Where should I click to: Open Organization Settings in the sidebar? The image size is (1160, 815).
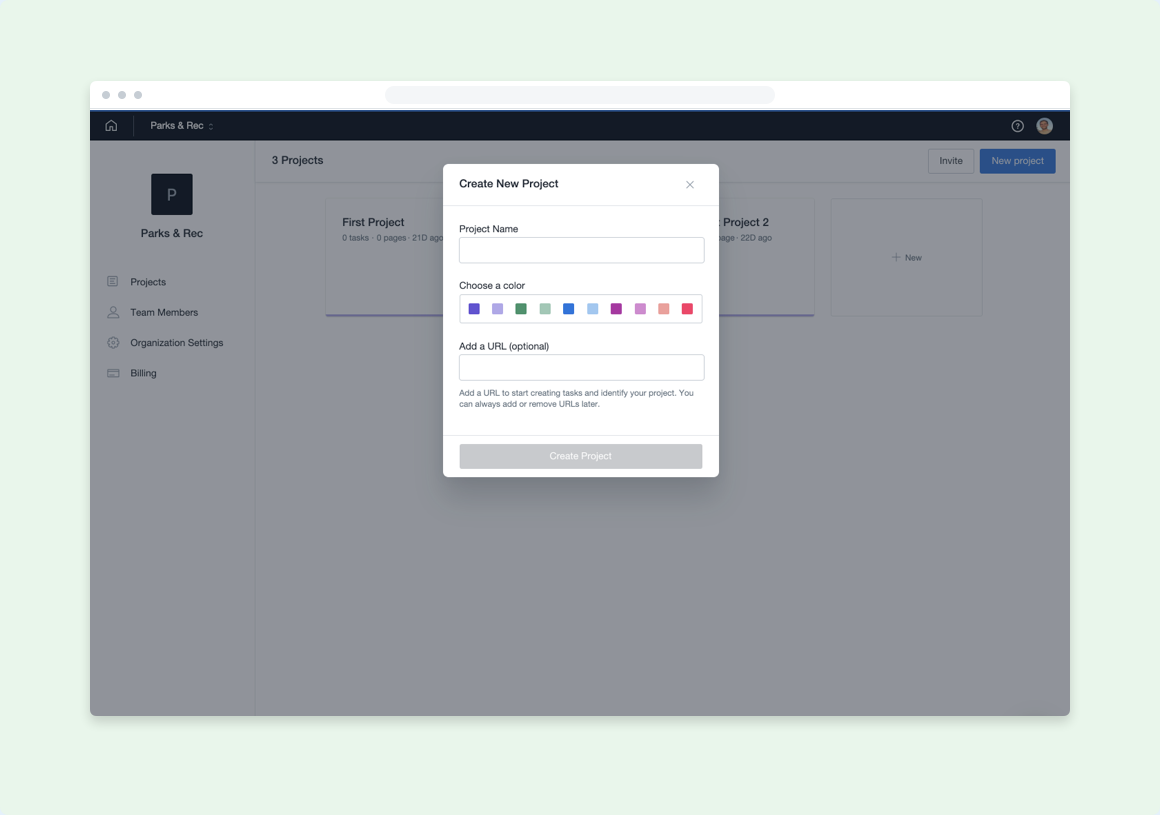click(x=177, y=342)
